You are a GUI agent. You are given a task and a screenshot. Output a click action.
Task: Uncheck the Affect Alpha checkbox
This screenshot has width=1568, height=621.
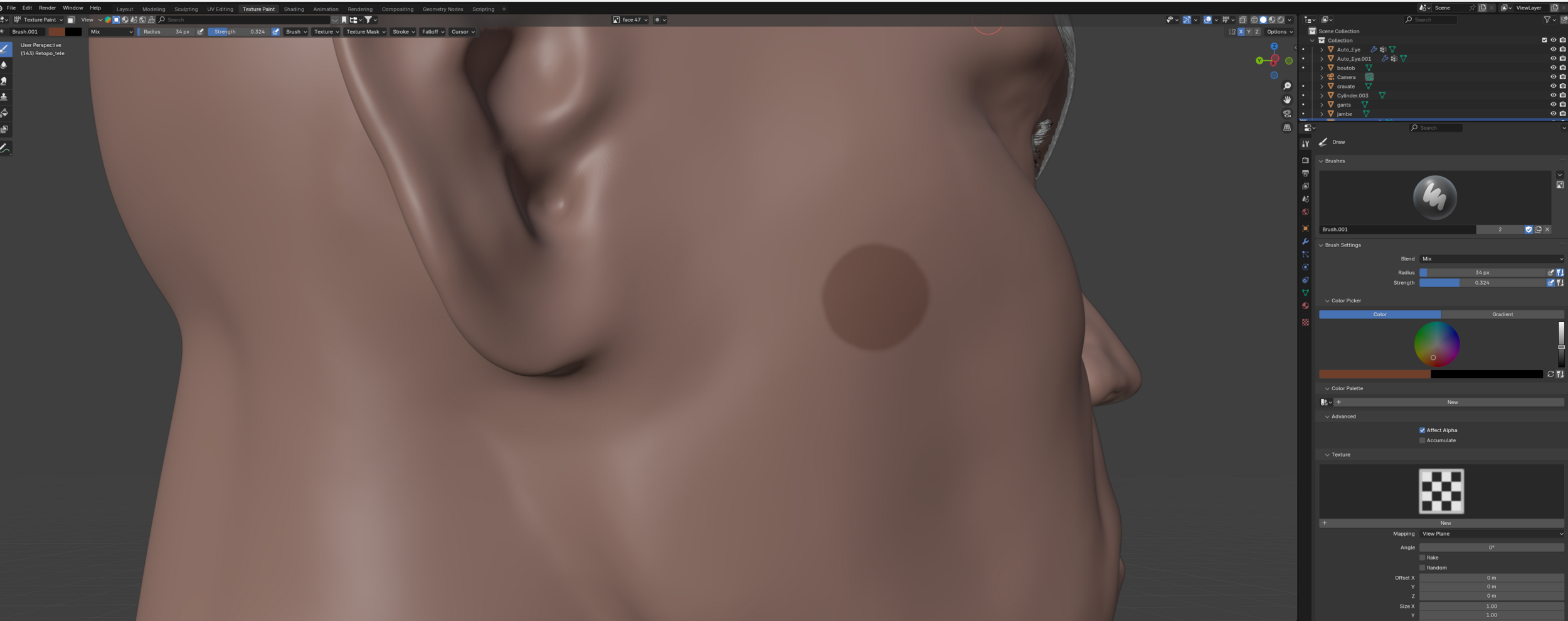(1422, 430)
